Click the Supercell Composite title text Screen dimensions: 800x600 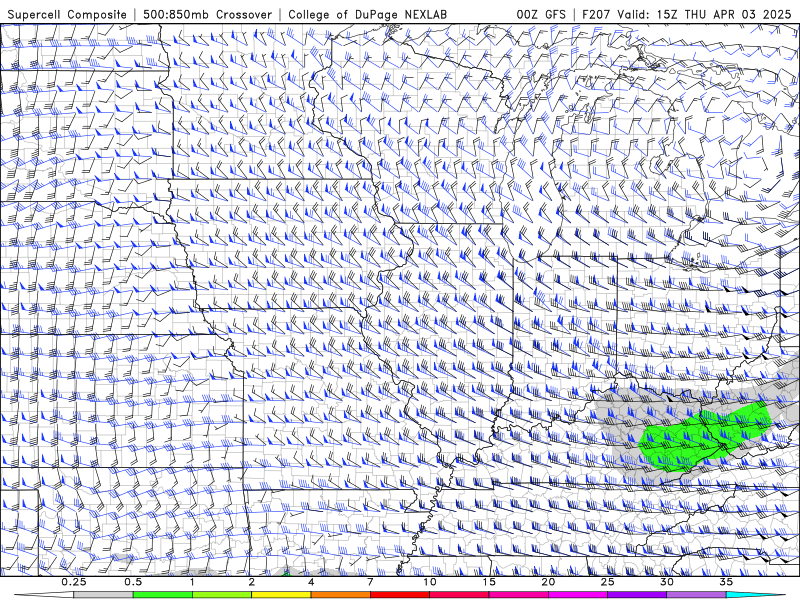tap(67, 15)
